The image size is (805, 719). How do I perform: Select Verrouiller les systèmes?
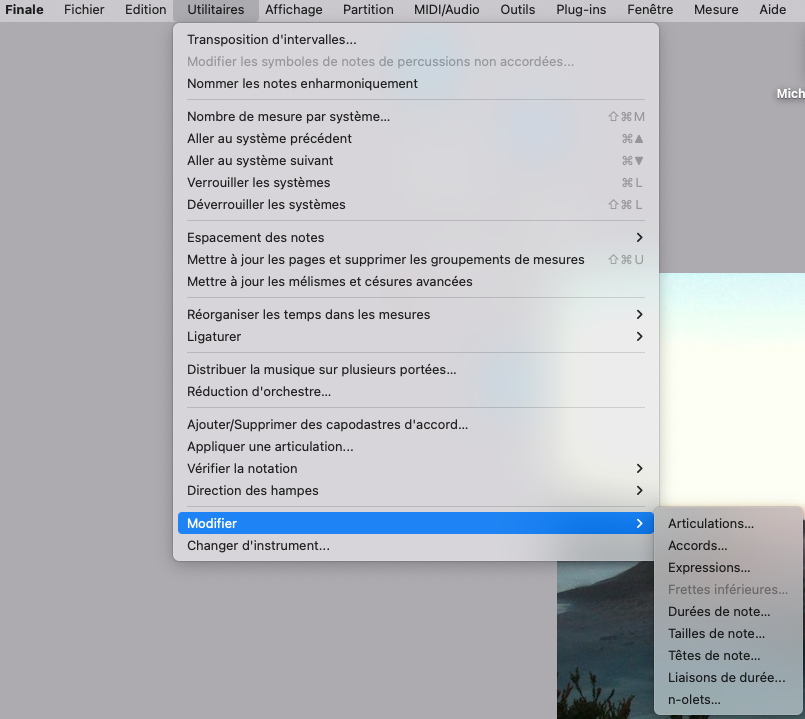[x=258, y=183]
